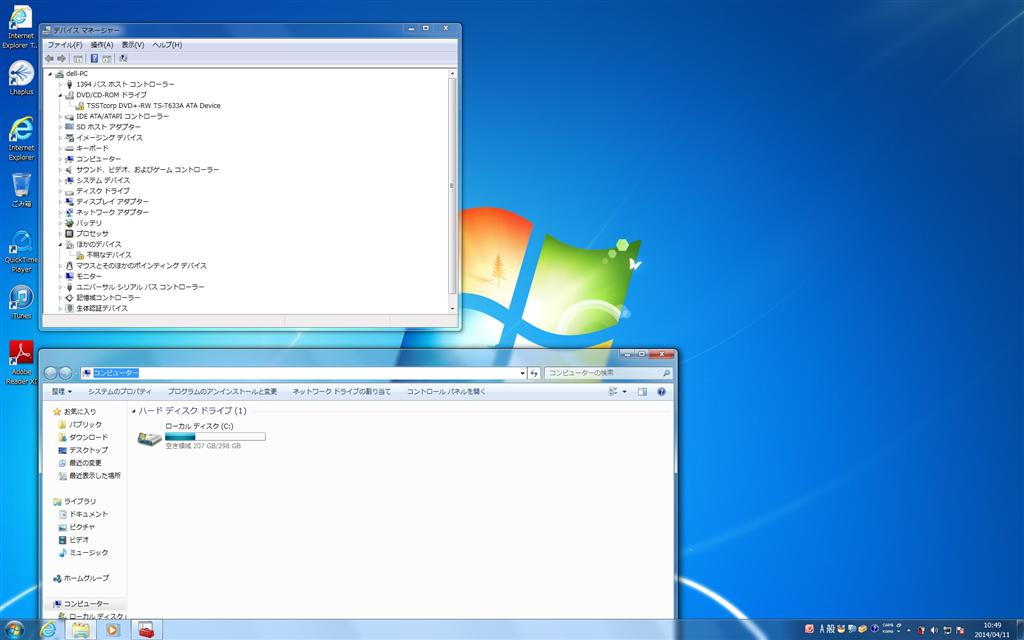
Task: Click プログラムのアンインストールと変更
Action: [222, 392]
